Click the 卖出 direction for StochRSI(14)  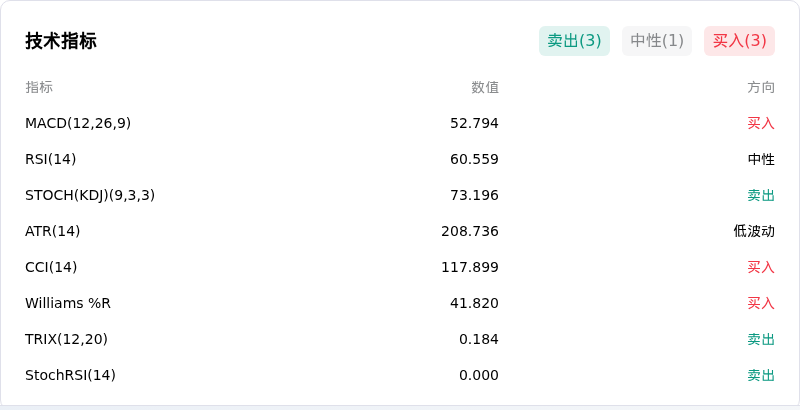[x=761, y=375]
